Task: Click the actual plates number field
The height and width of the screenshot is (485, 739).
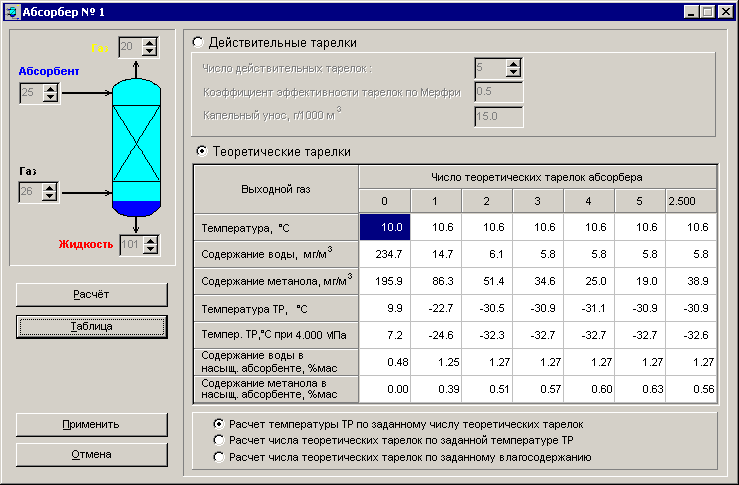Action: coord(491,68)
